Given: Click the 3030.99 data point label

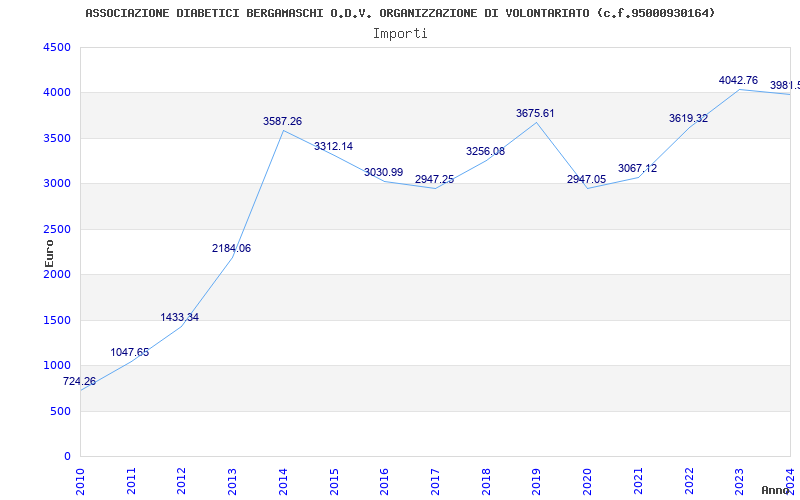Looking at the screenshot, I should (383, 172).
